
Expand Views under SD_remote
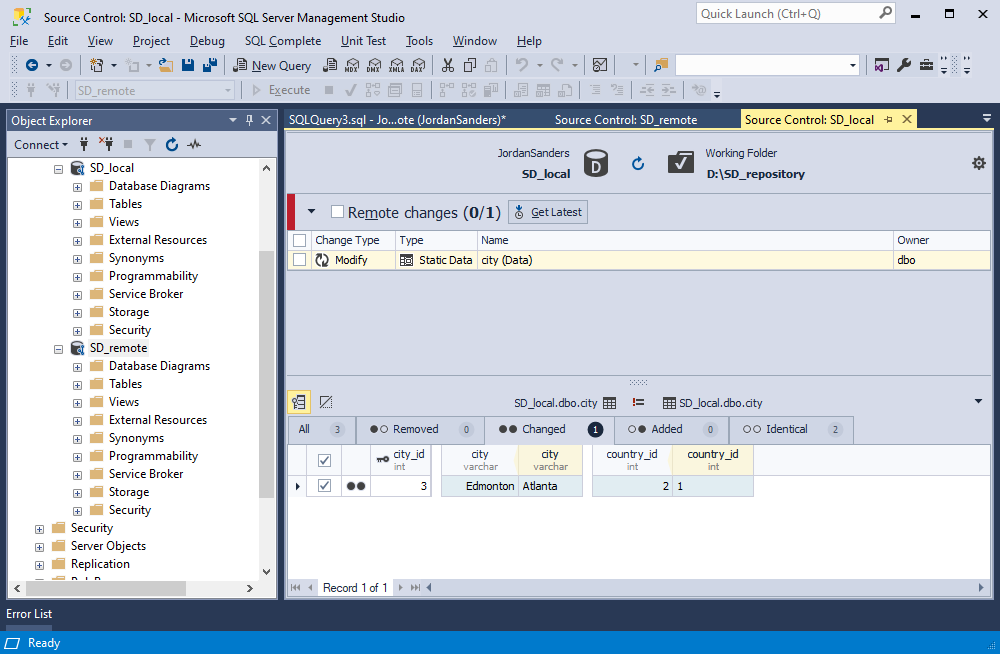(77, 403)
